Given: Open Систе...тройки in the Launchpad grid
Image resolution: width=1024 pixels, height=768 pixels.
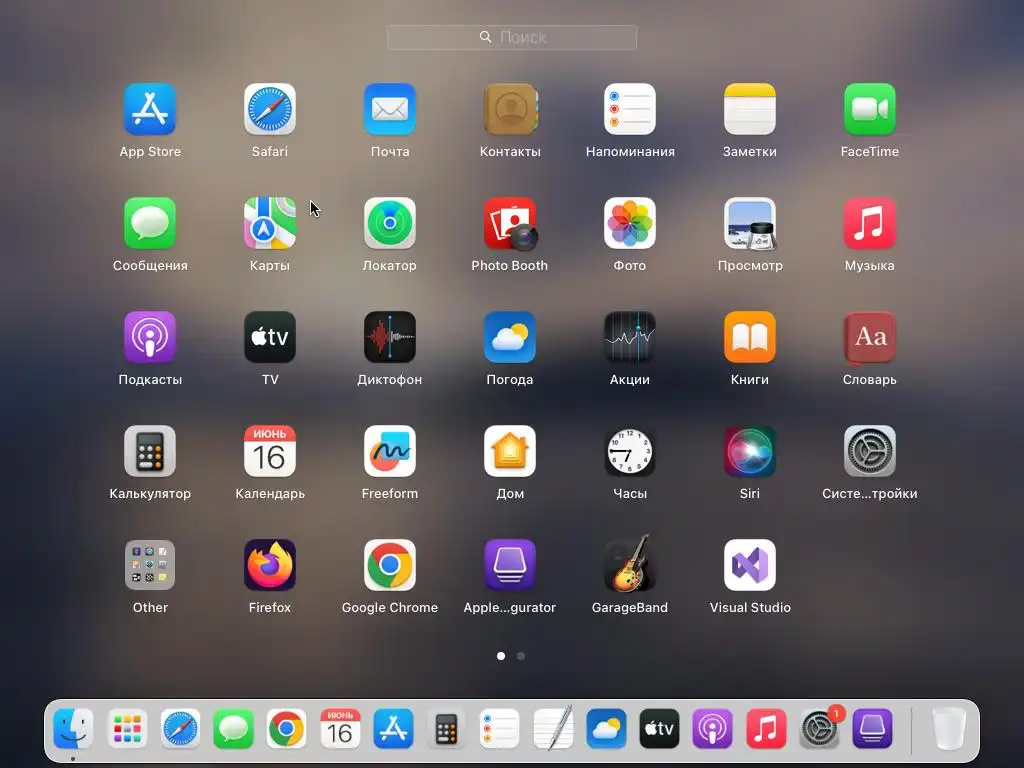Looking at the screenshot, I should point(870,451).
